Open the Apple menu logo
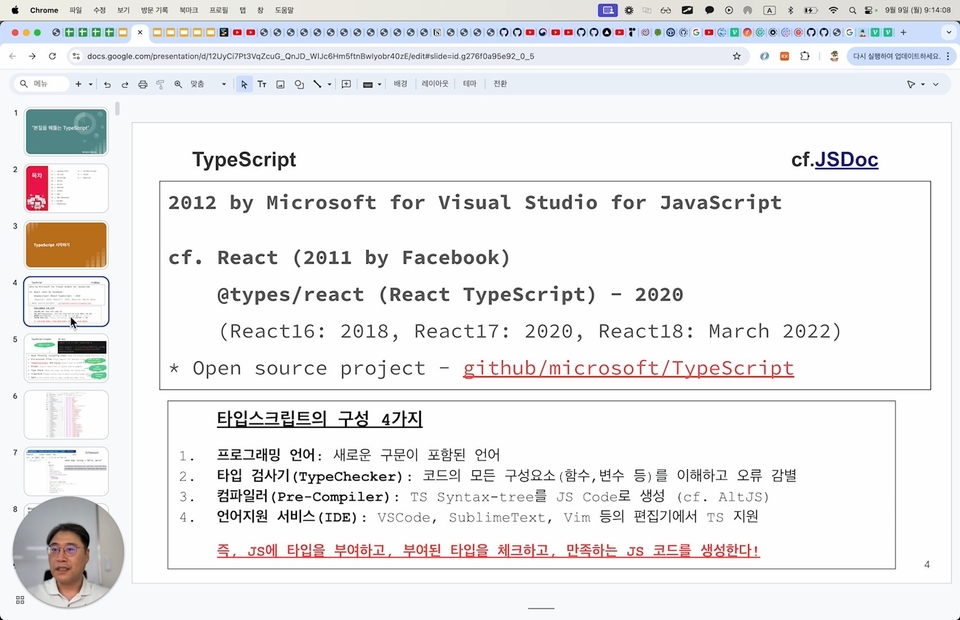Image resolution: width=960 pixels, height=620 pixels. (15, 10)
